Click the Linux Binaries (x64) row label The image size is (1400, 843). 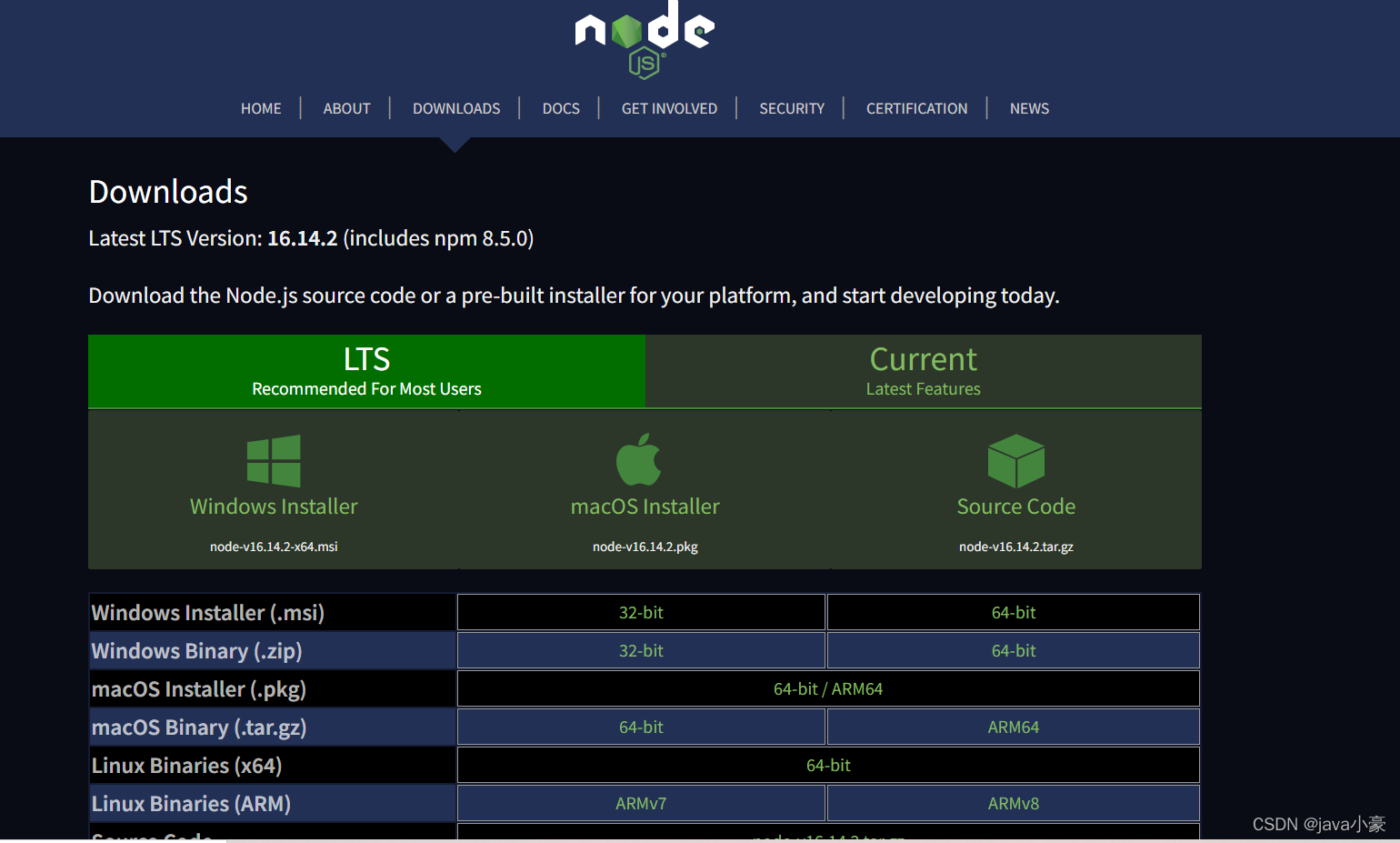click(186, 766)
